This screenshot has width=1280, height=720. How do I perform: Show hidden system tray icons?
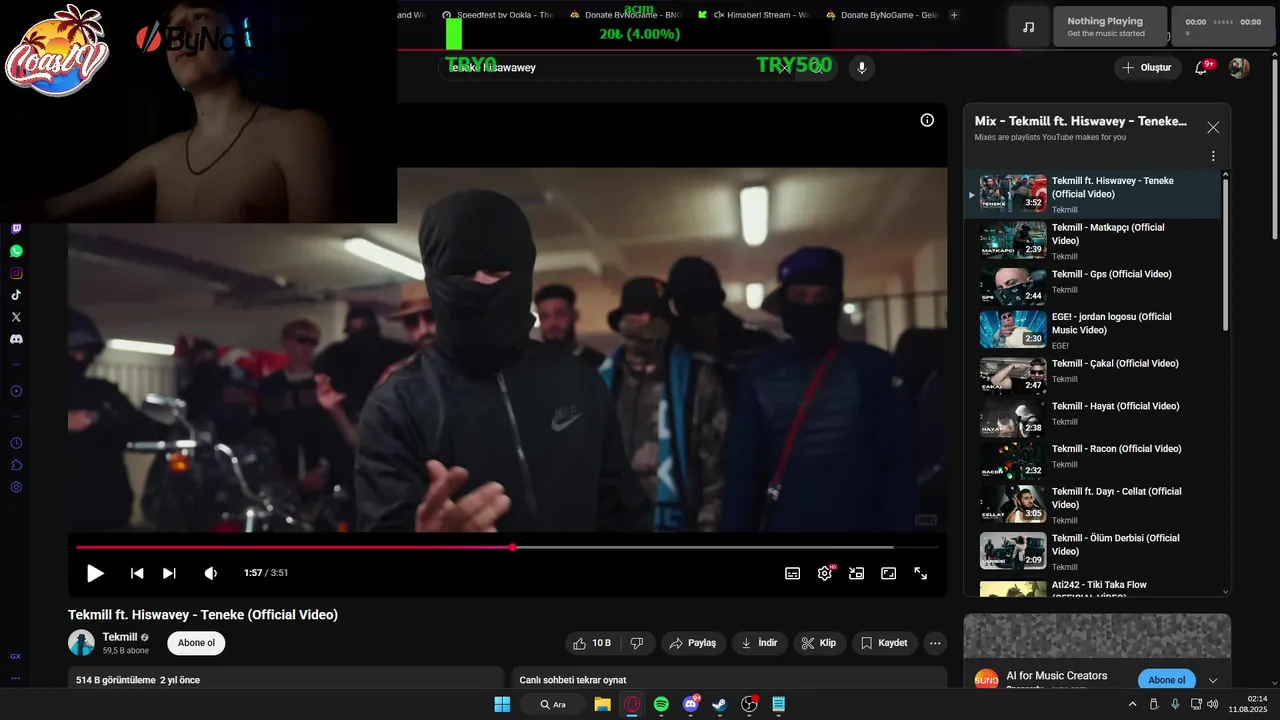[1132, 704]
